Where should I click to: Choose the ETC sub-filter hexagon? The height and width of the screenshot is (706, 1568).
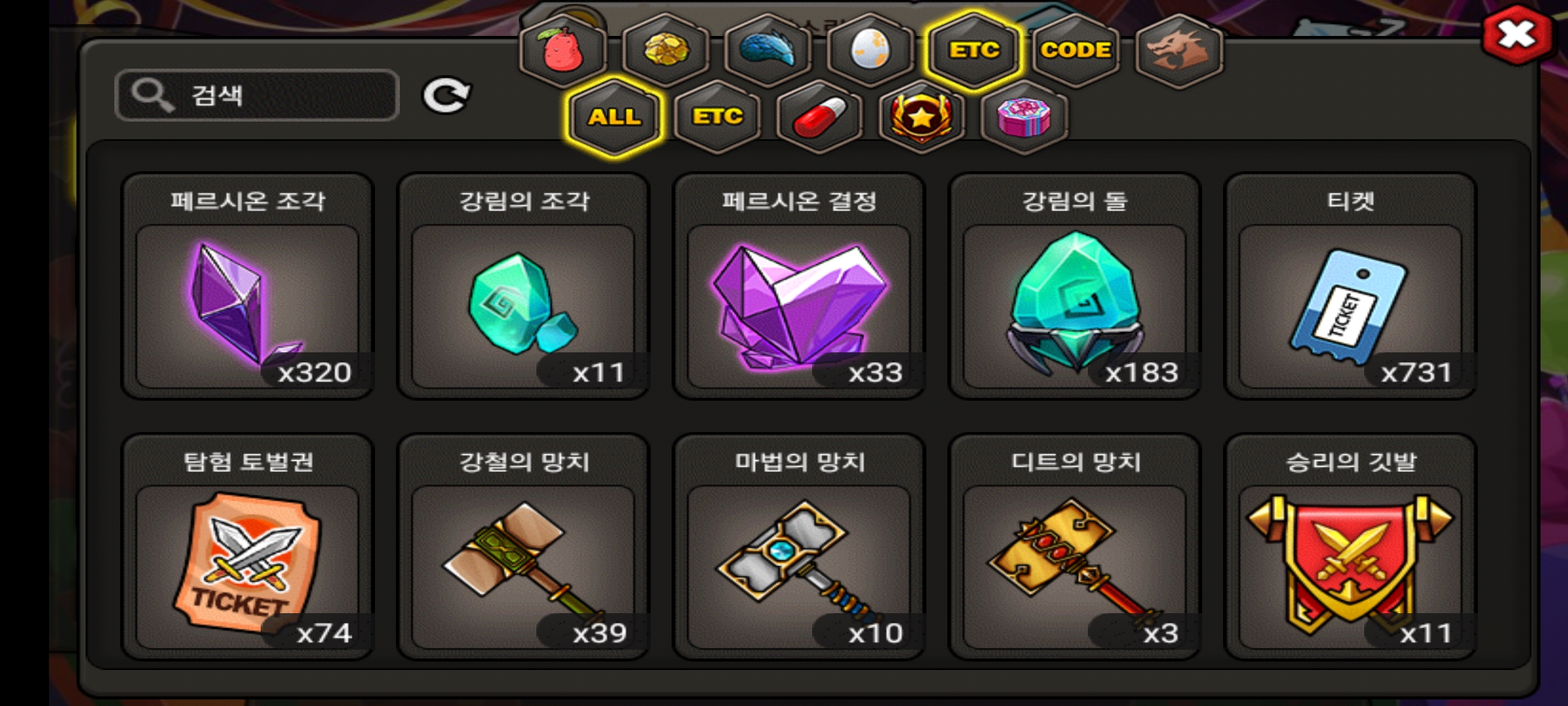pyautogui.click(x=717, y=117)
